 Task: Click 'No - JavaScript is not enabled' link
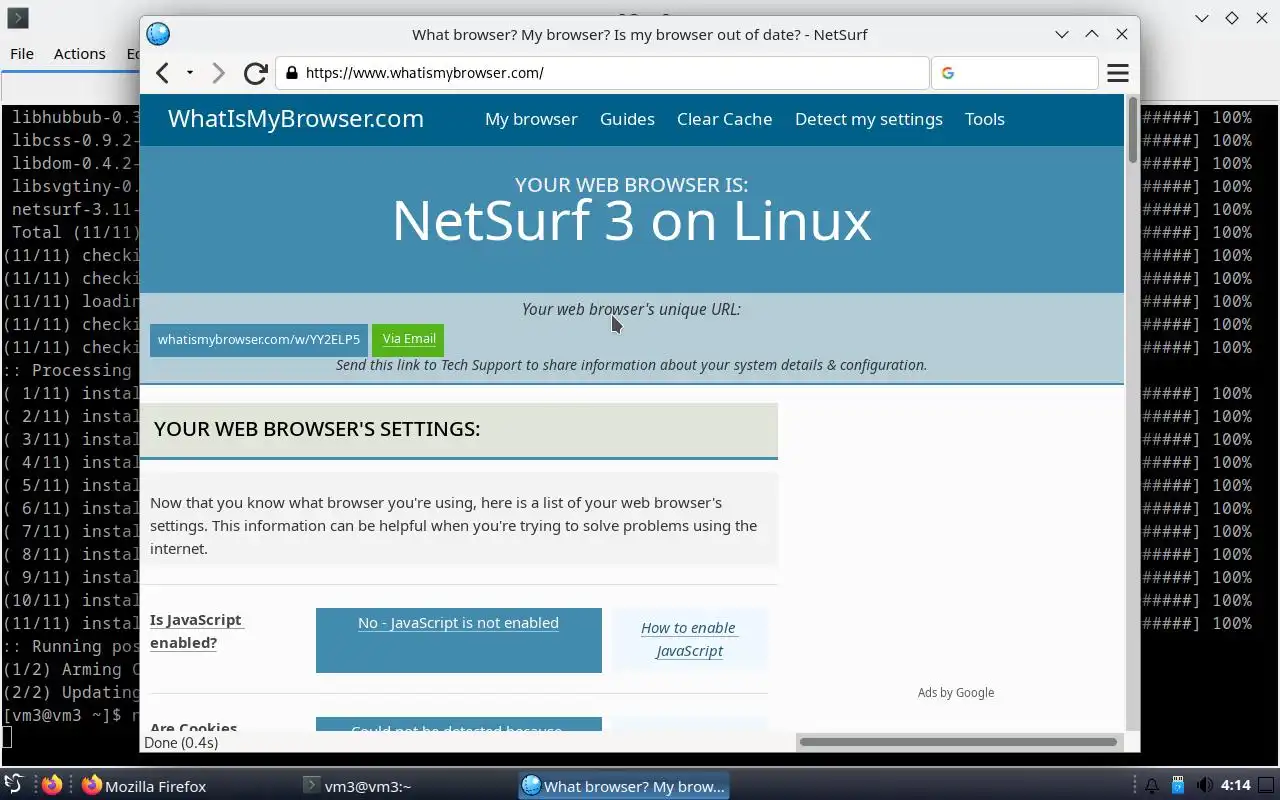(x=458, y=623)
